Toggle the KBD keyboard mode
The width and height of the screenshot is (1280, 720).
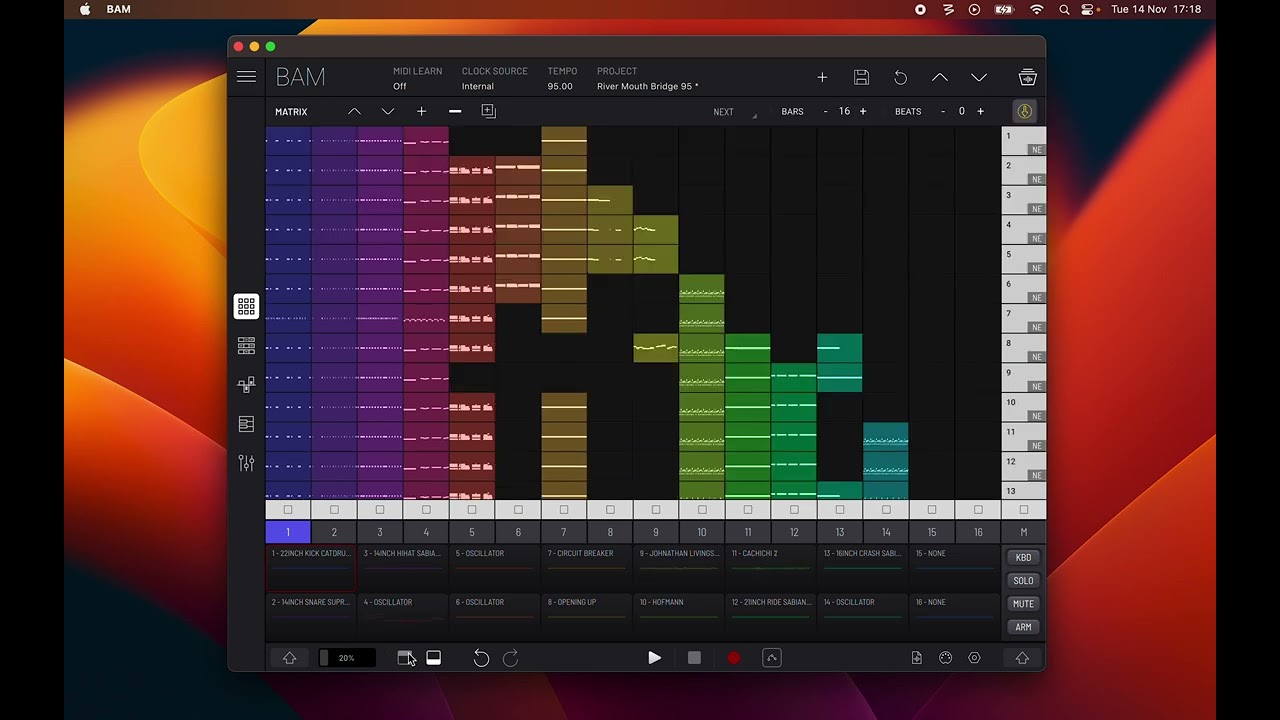click(x=1023, y=557)
